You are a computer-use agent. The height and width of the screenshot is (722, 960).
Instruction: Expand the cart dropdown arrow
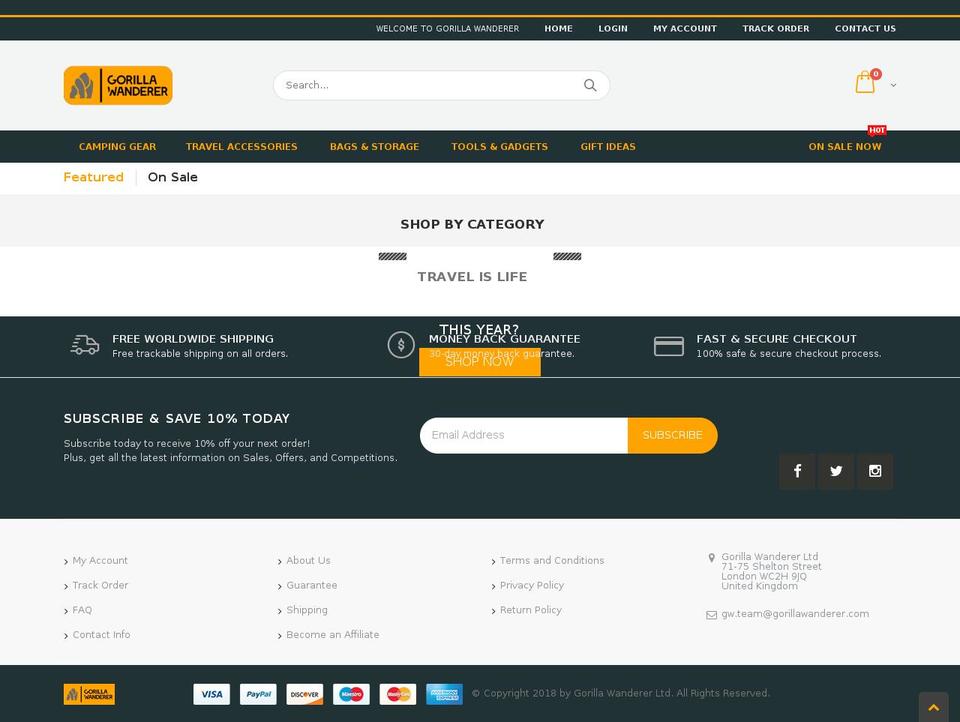pos(893,85)
